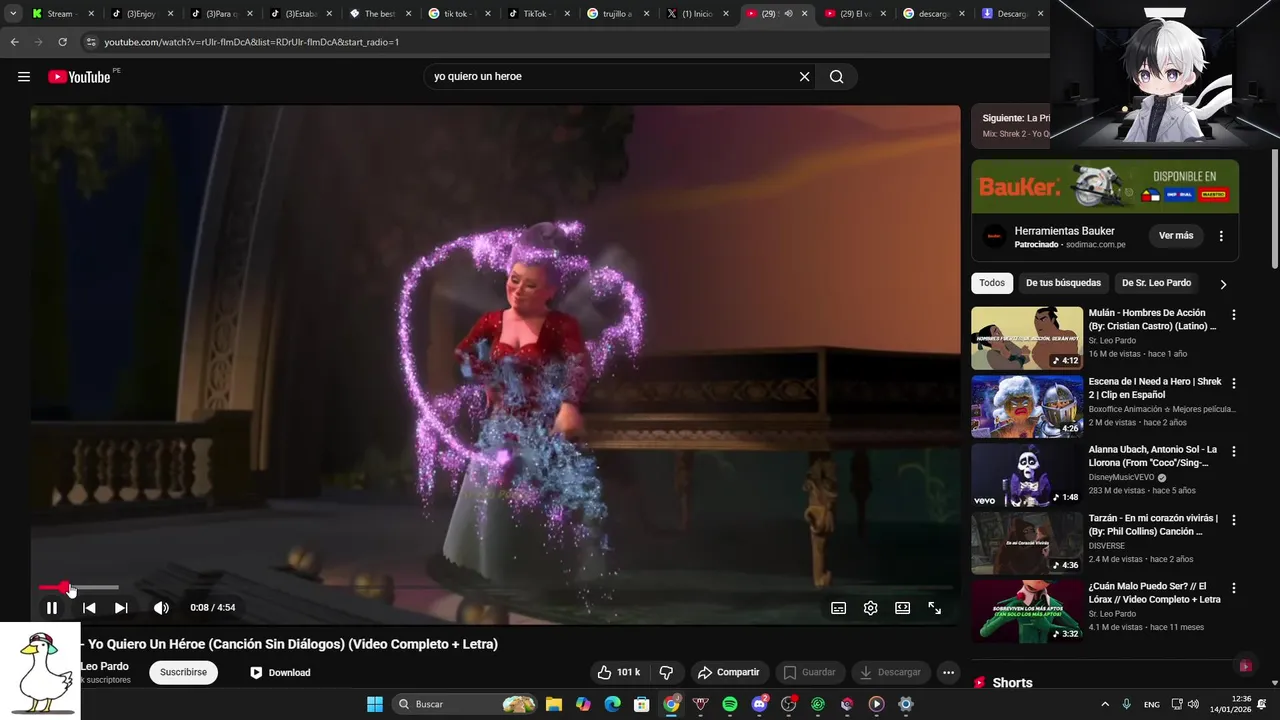The image size is (1280, 720).
Task: Open the YouTube hamburger guide menu
Action: pos(24,77)
